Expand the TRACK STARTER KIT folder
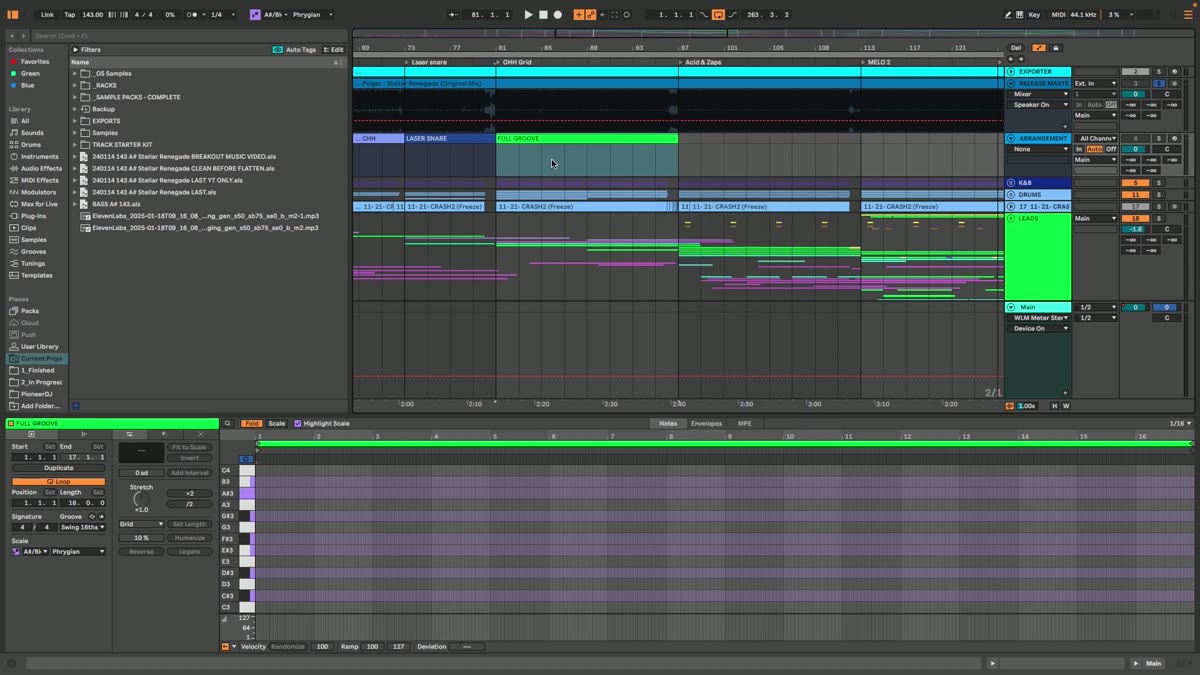1200x675 pixels. (75, 145)
